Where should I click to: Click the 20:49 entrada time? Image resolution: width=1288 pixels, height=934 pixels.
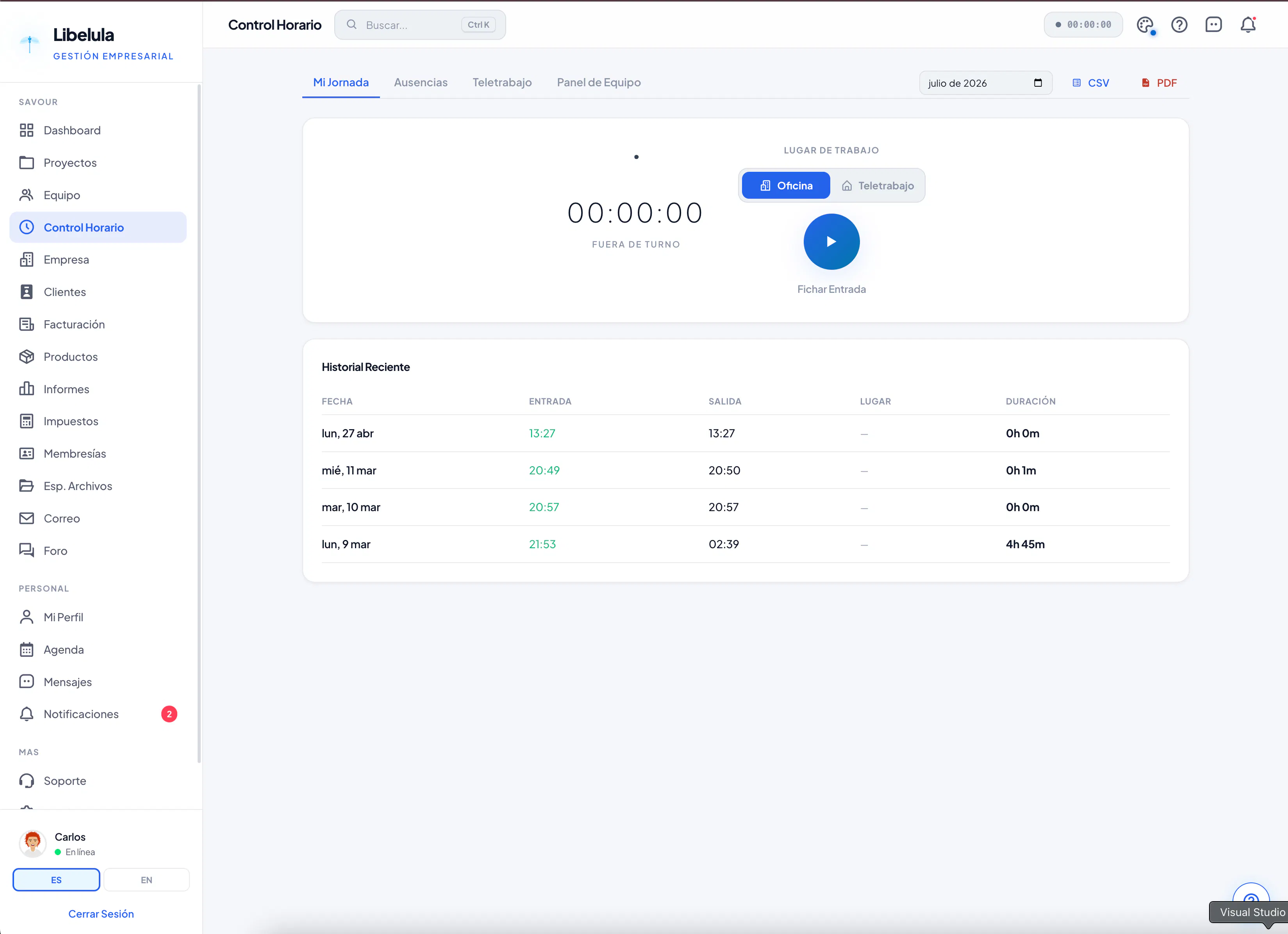(x=544, y=470)
